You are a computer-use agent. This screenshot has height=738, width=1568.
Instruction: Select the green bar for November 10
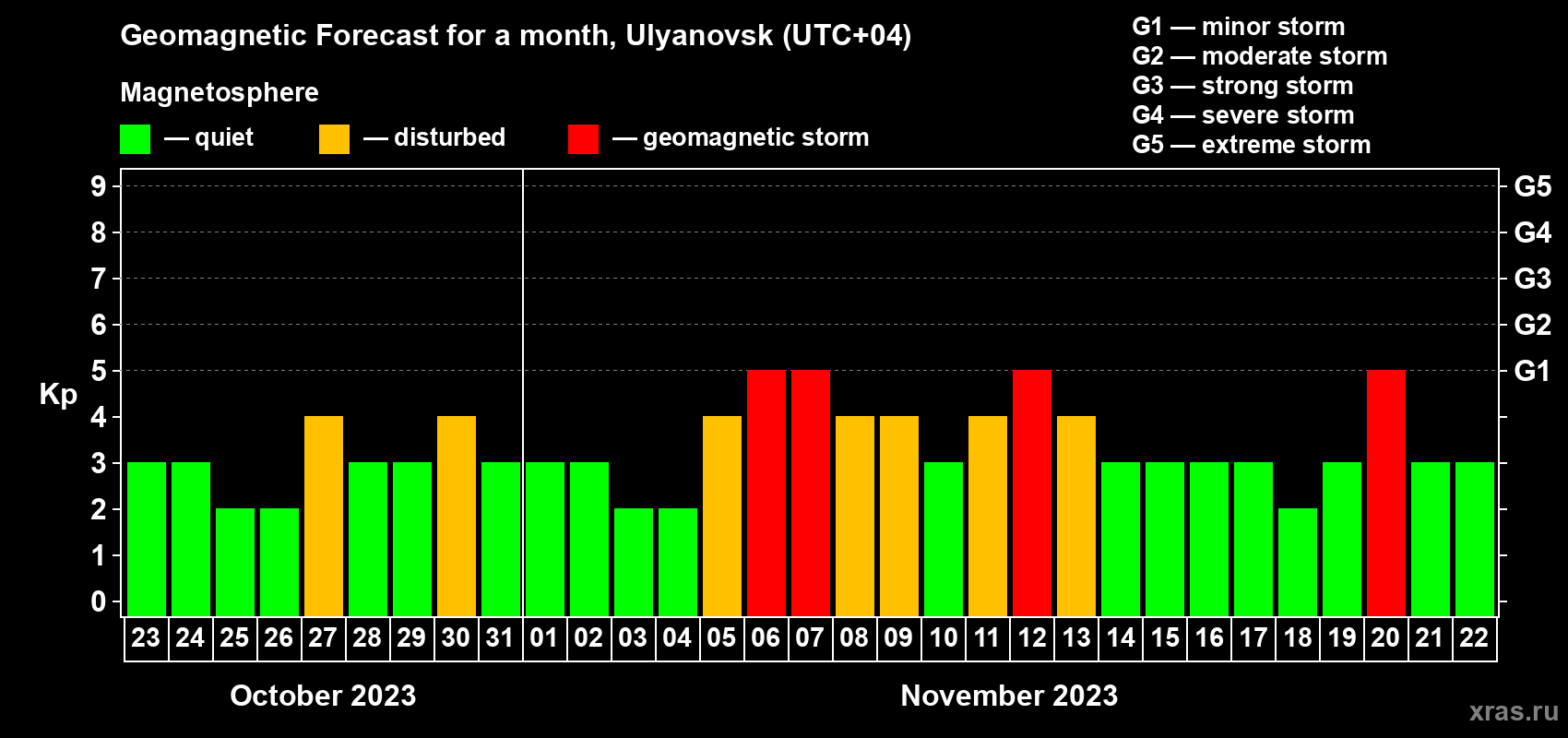(944, 539)
